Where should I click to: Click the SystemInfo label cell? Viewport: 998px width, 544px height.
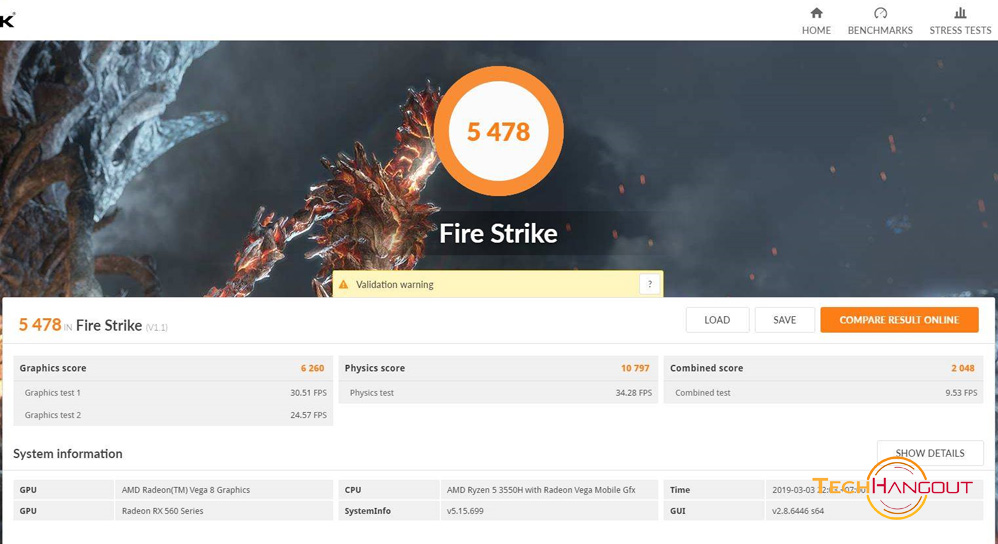coord(389,511)
